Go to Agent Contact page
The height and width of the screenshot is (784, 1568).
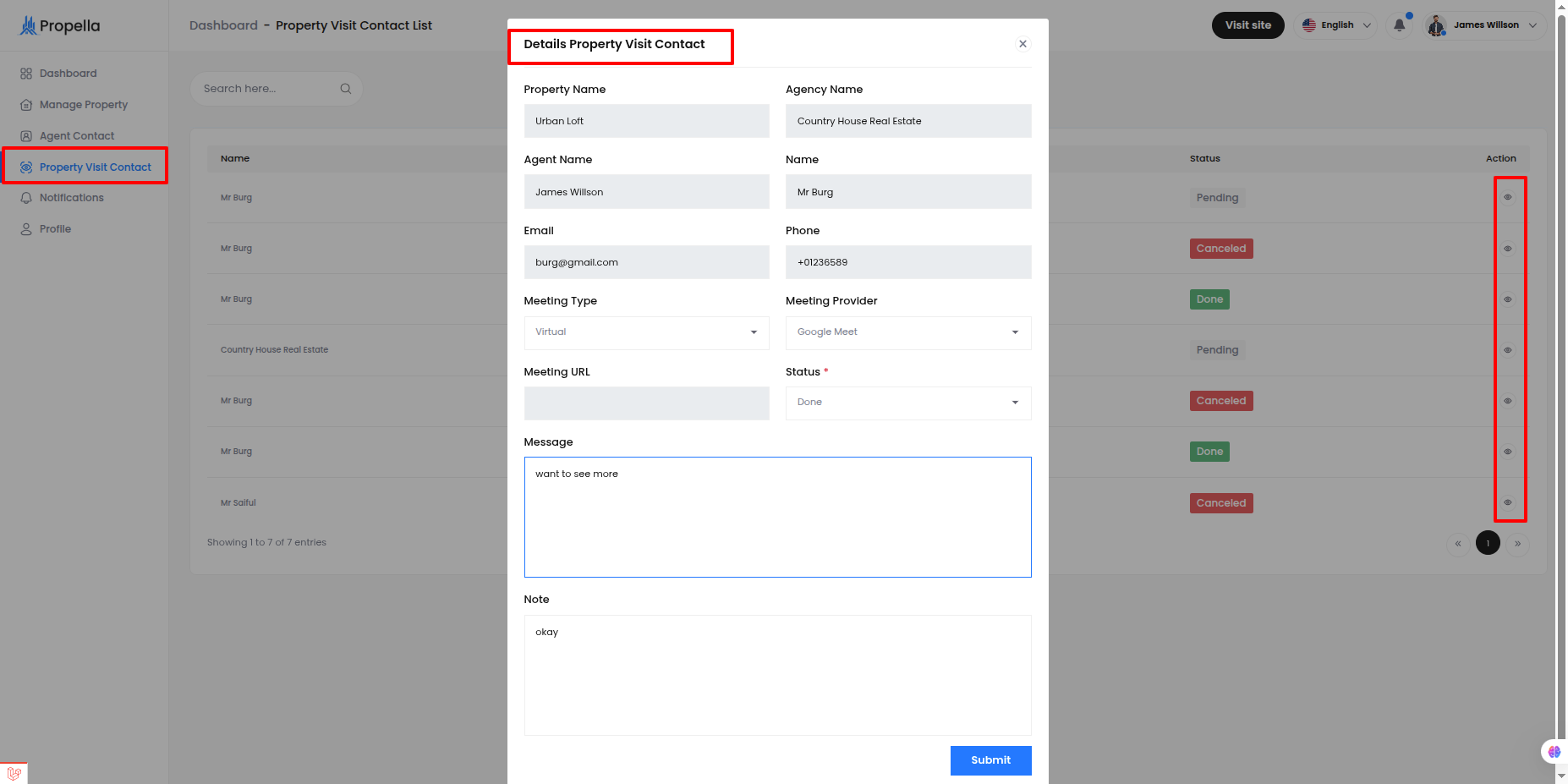coord(67,136)
